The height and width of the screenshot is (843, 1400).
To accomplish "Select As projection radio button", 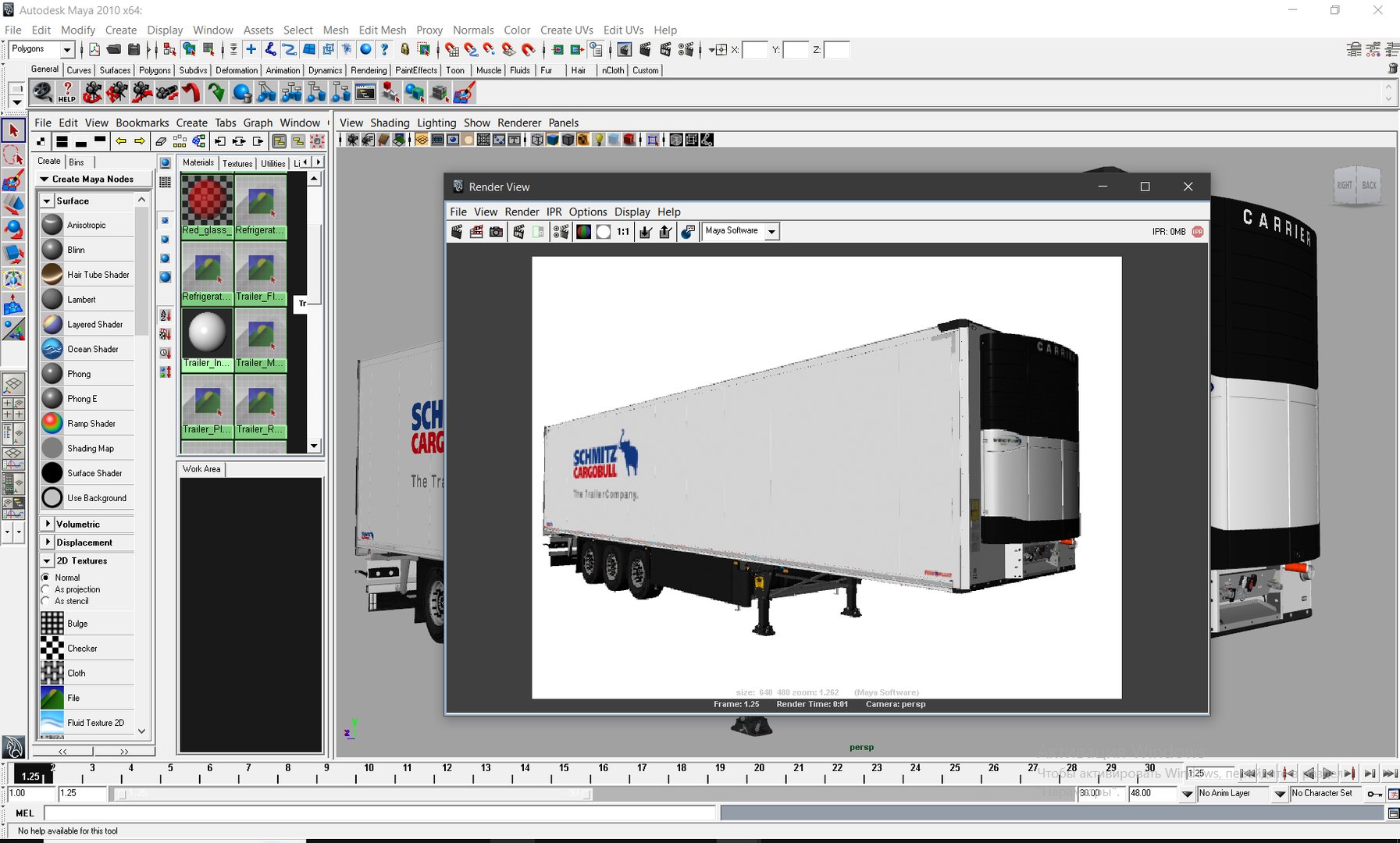I will 46,589.
